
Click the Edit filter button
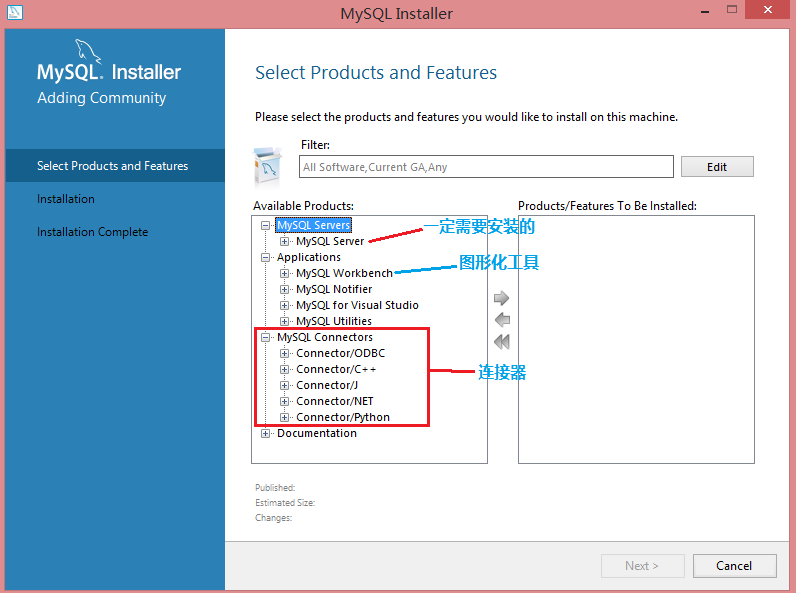pos(717,167)
